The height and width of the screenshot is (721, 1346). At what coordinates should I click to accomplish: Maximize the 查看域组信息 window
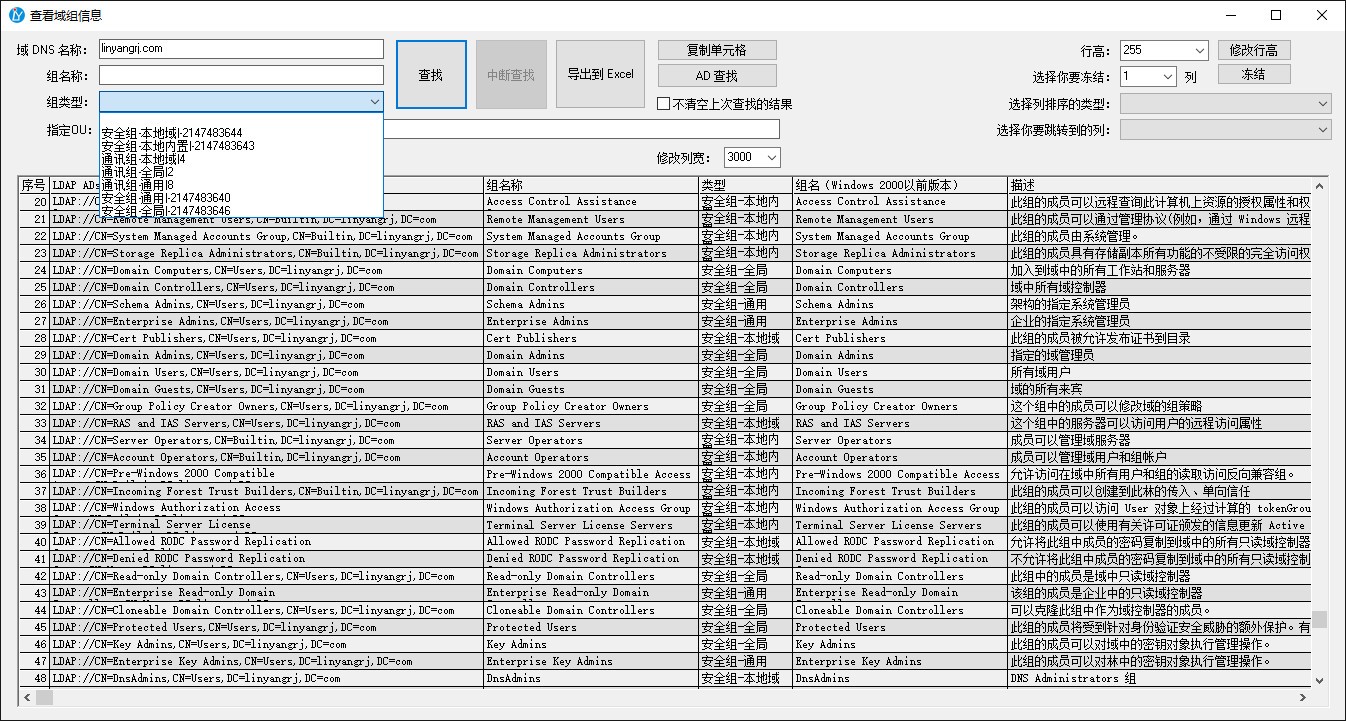[1276, 15]
